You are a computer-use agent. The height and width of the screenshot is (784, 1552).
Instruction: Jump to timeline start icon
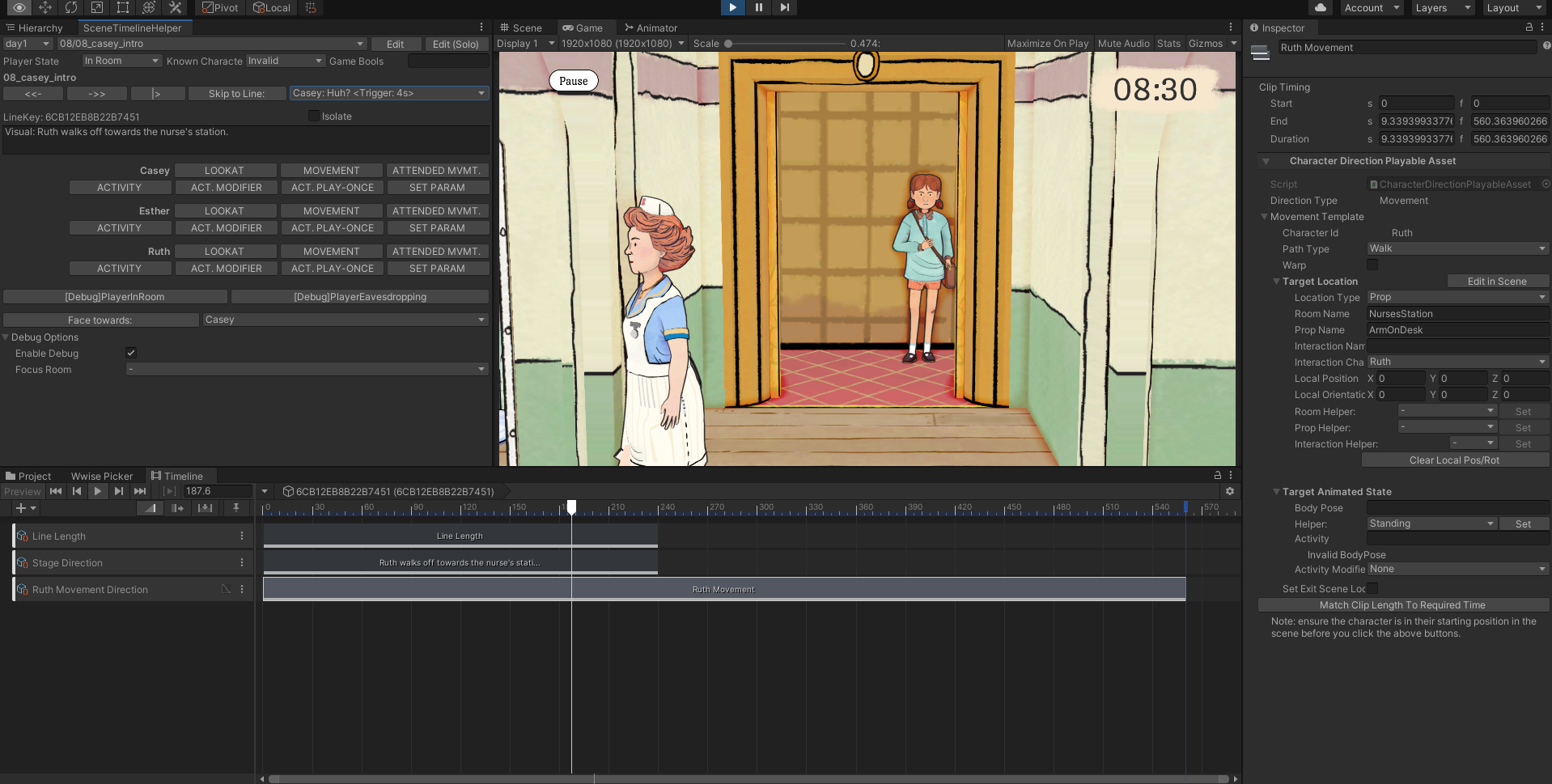56,491
